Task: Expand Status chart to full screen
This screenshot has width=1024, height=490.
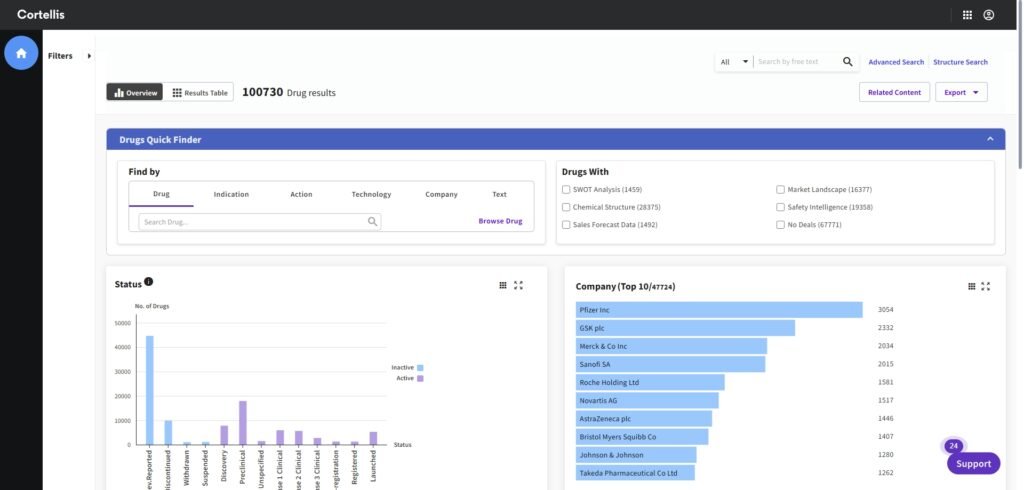Action: pyautogui.click(x=518, y=285)
